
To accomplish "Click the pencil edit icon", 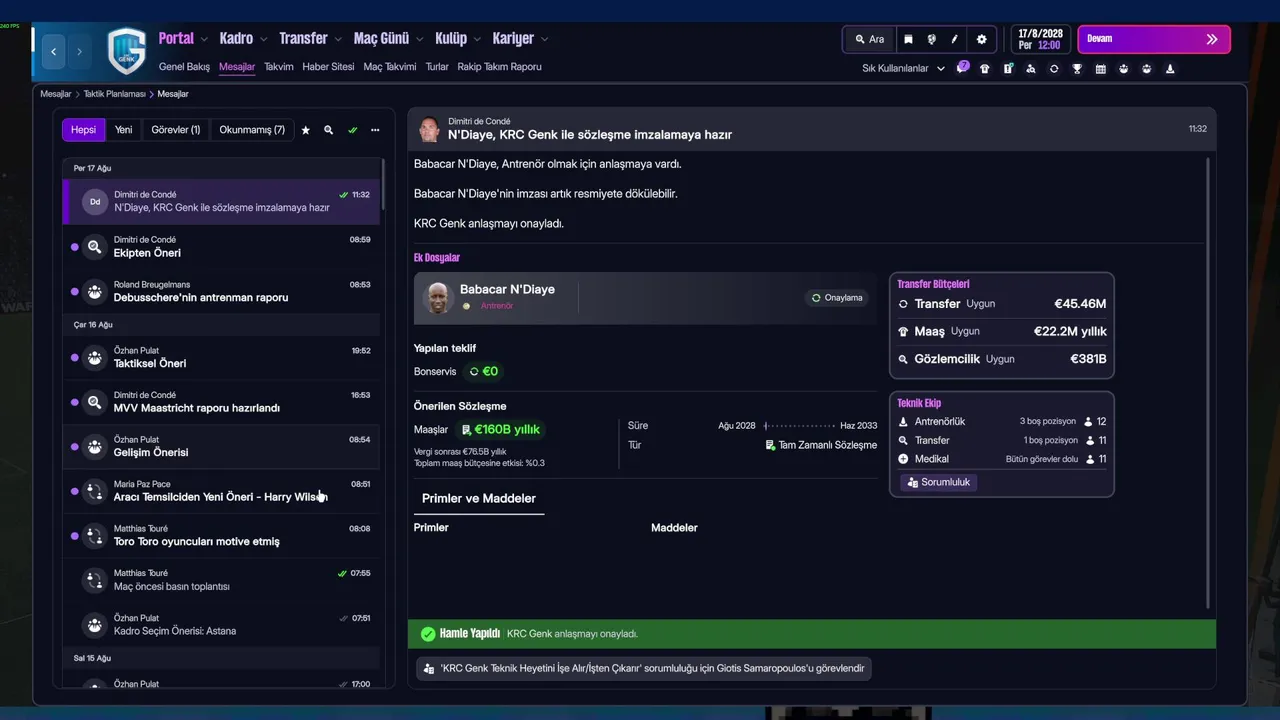I will click(x=954, y=39).
